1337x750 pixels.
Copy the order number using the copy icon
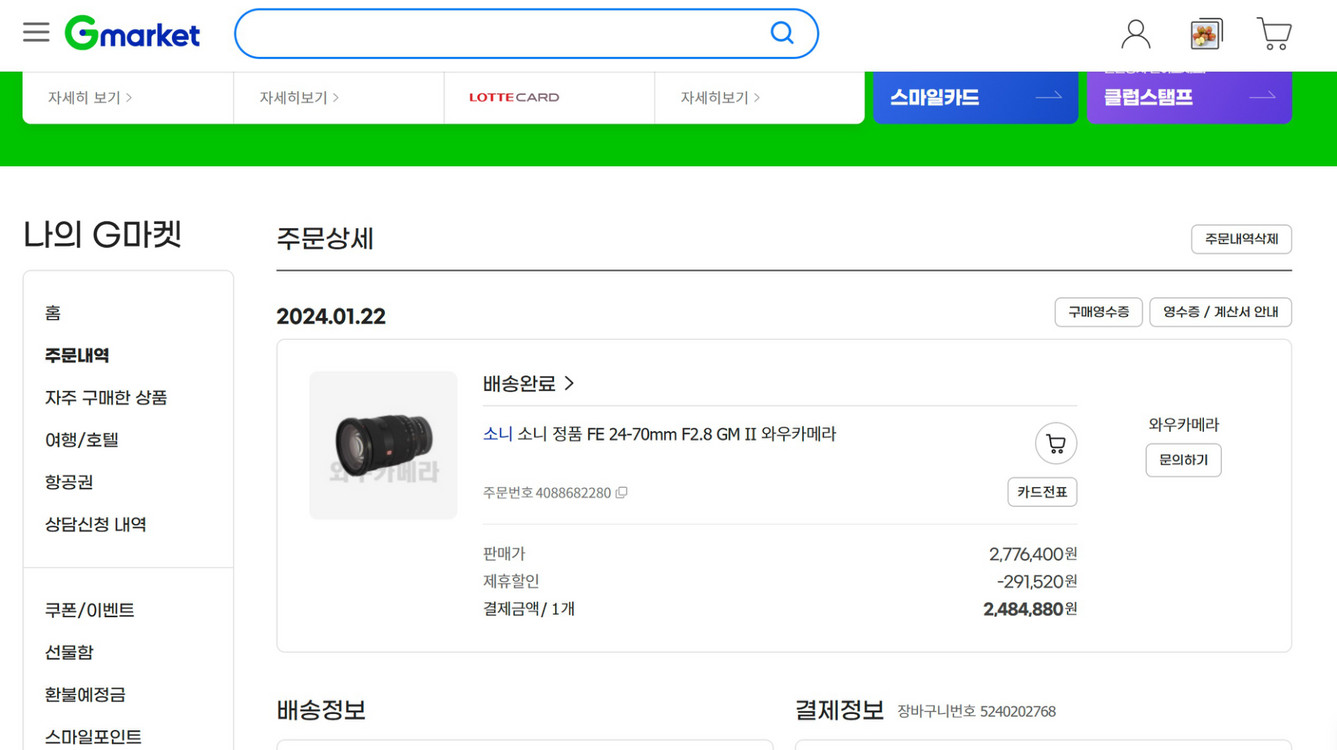pyautogui.click(x=621, y=492)
